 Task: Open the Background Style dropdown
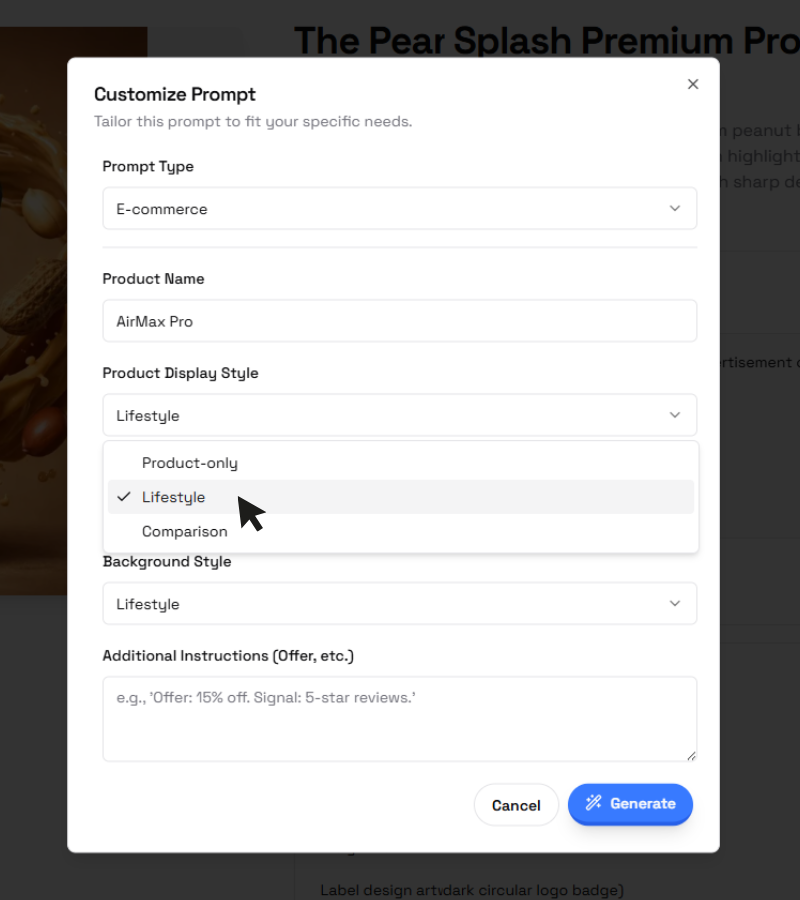point(400,603)
